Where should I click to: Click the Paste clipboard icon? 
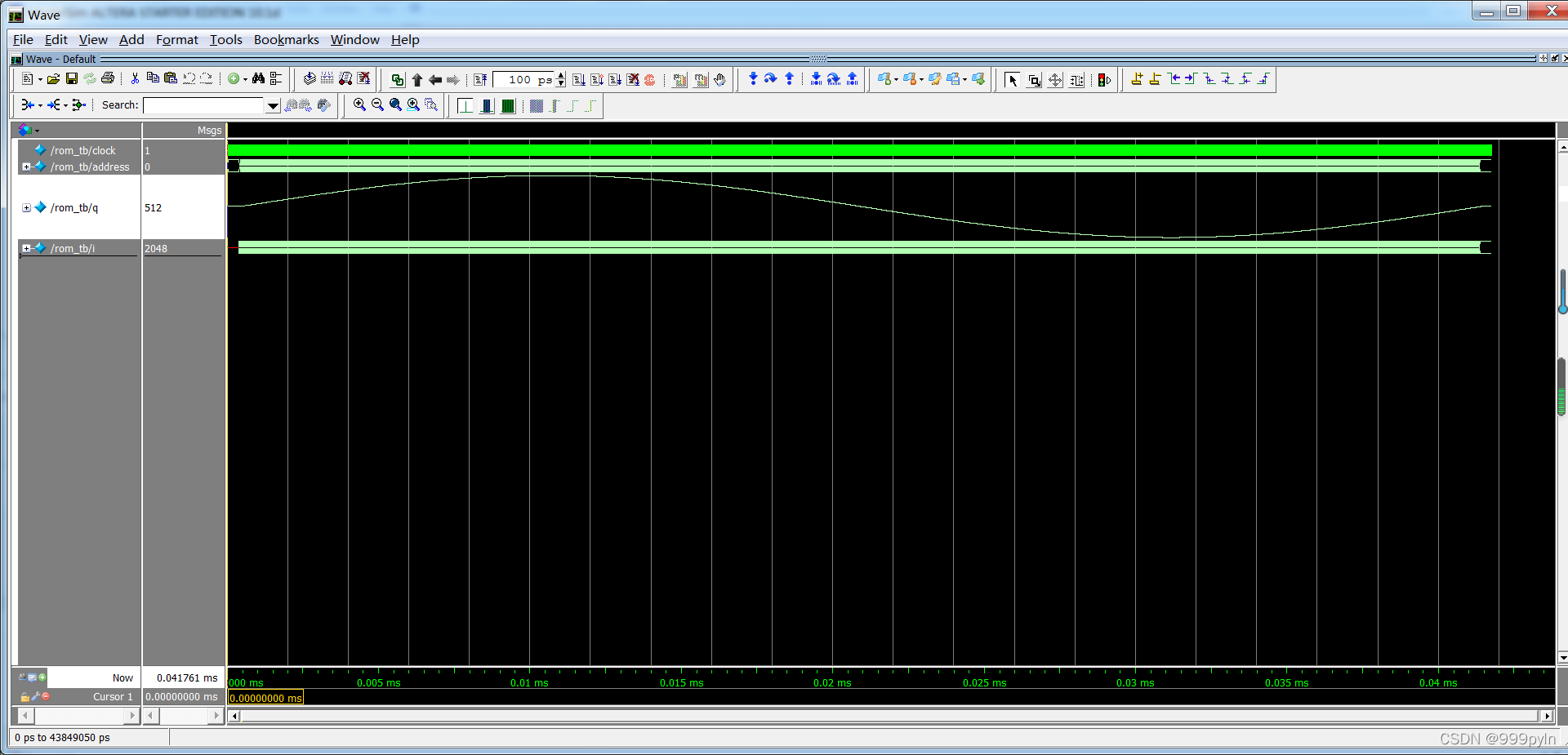pos(170,78)
